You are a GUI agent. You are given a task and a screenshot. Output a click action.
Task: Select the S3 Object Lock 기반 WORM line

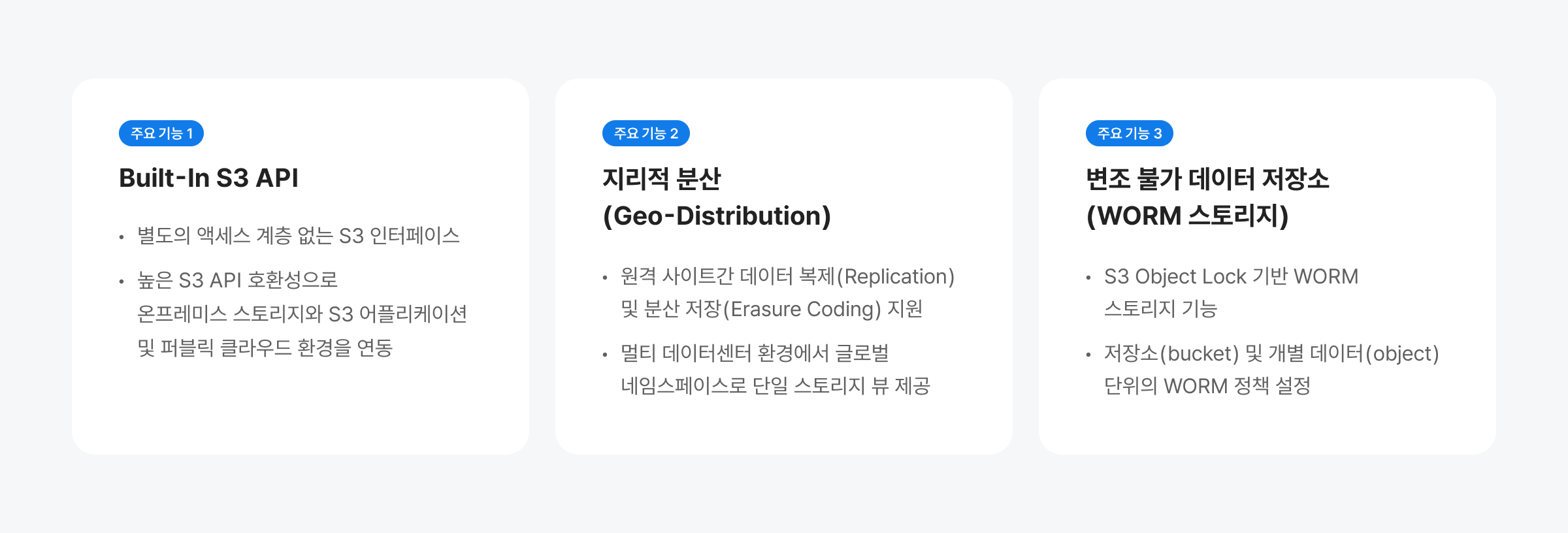click(x=1231, y=276)
